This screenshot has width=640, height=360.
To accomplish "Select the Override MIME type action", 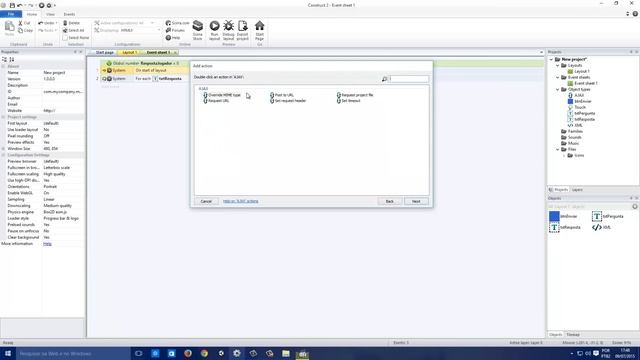I will (x=222, y=95).
